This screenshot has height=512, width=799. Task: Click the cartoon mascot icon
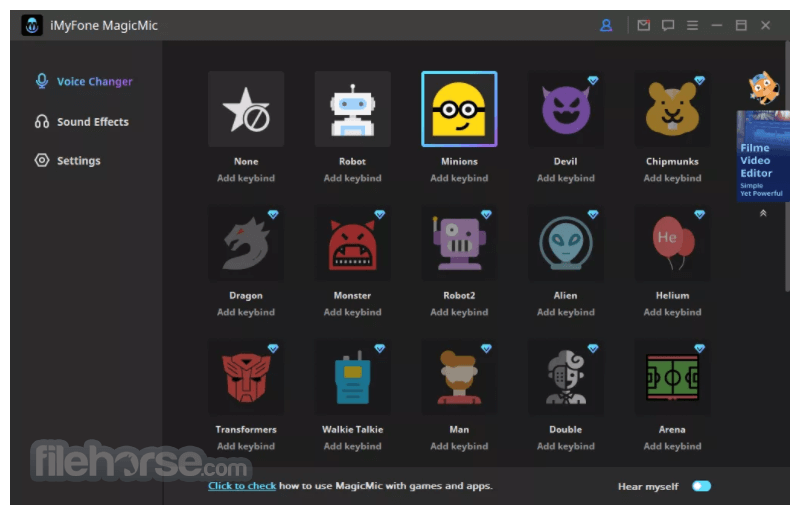coord(763,88)
